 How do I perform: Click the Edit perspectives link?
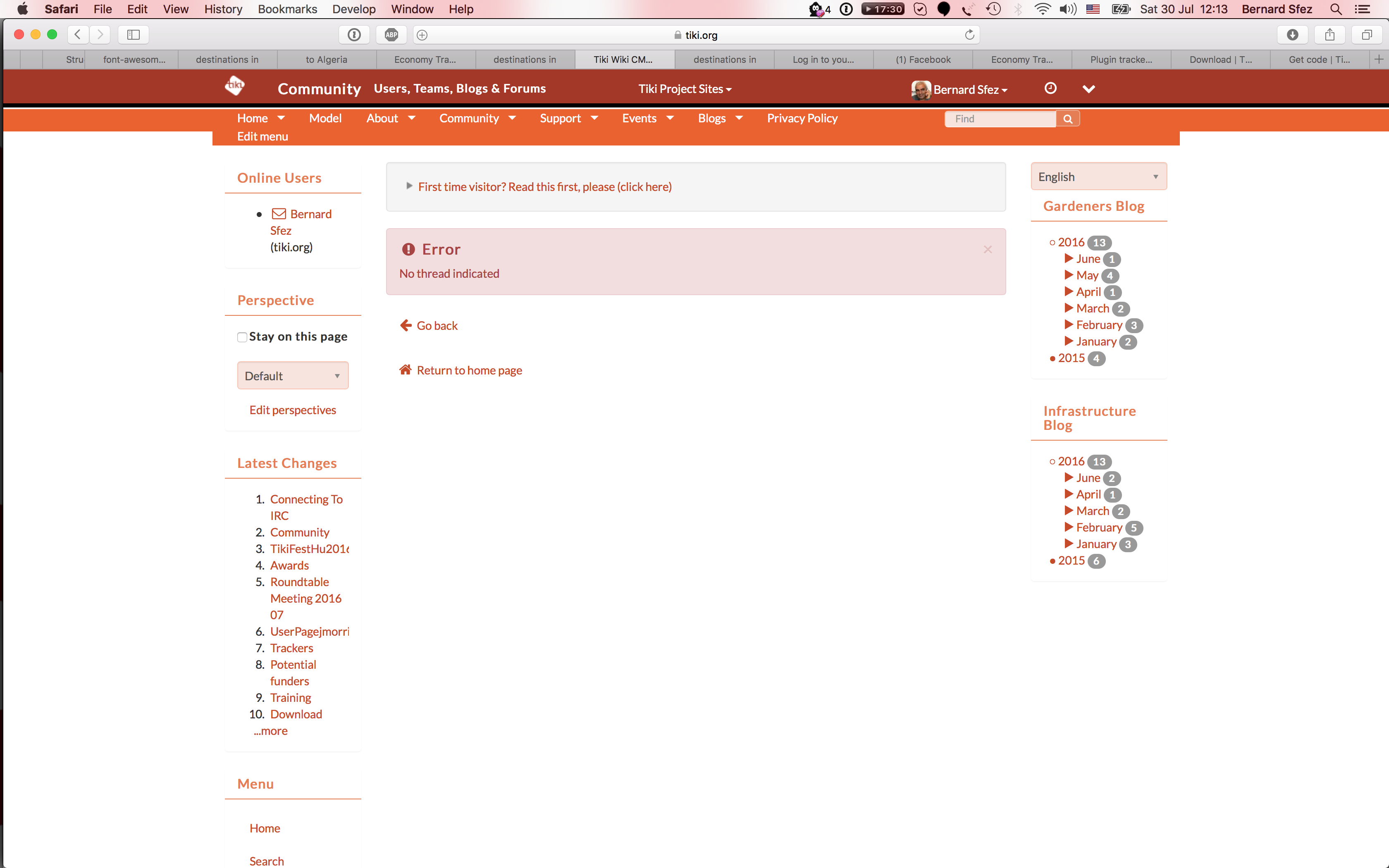(293, 410)
